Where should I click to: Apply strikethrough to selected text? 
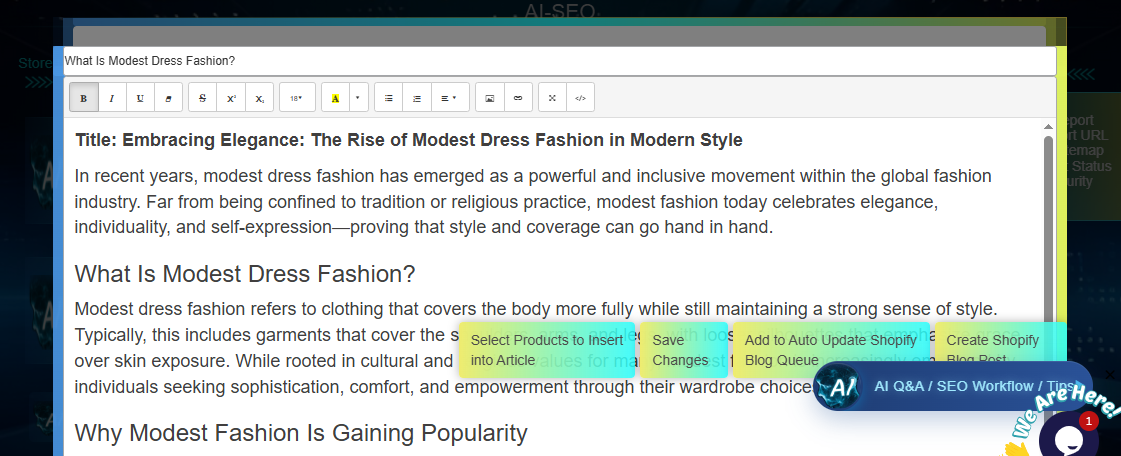[x=203, y=98]
